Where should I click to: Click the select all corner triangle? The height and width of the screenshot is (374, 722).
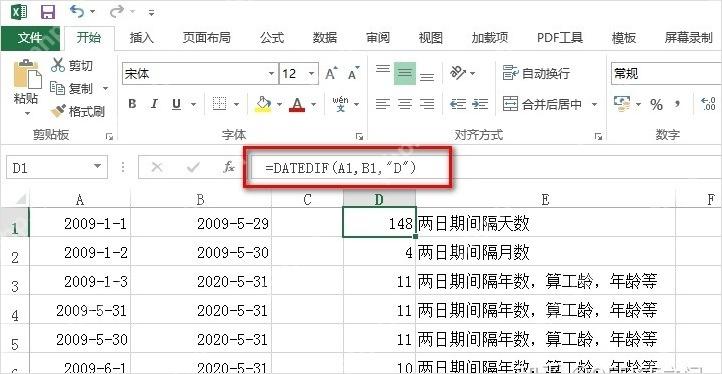(21, 199)
